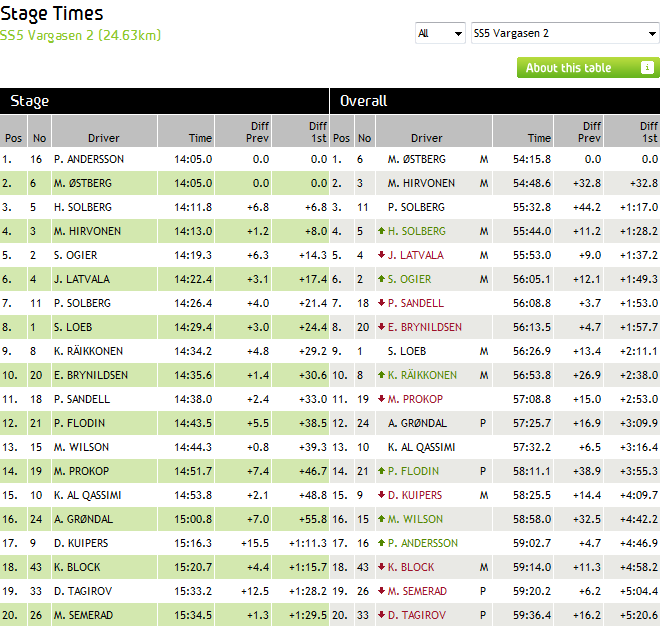661x626 pixels.
Task: Click green up arrow beside M. WILSON overall
Action: 382,519
